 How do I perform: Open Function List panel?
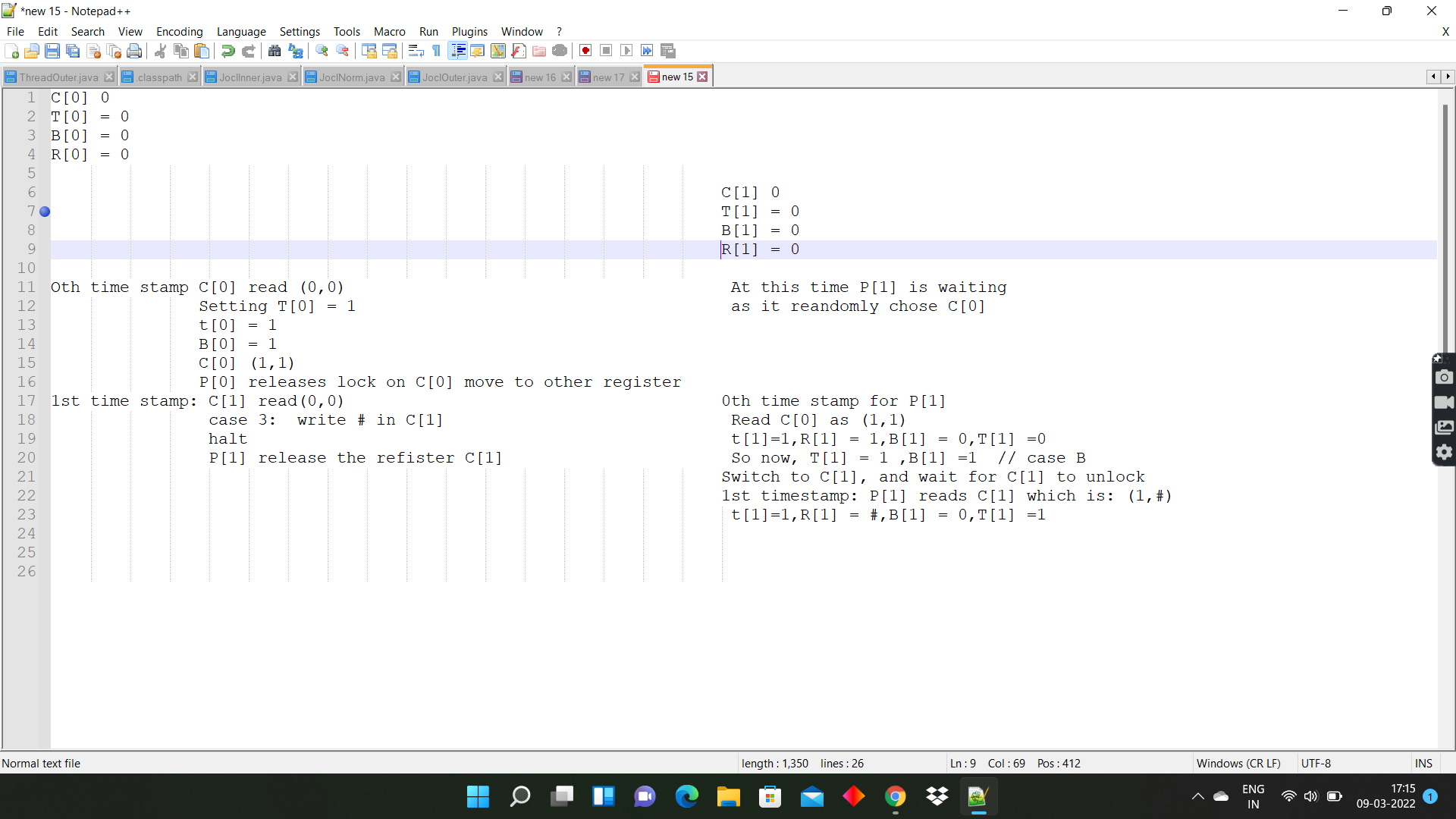[519, 51]
